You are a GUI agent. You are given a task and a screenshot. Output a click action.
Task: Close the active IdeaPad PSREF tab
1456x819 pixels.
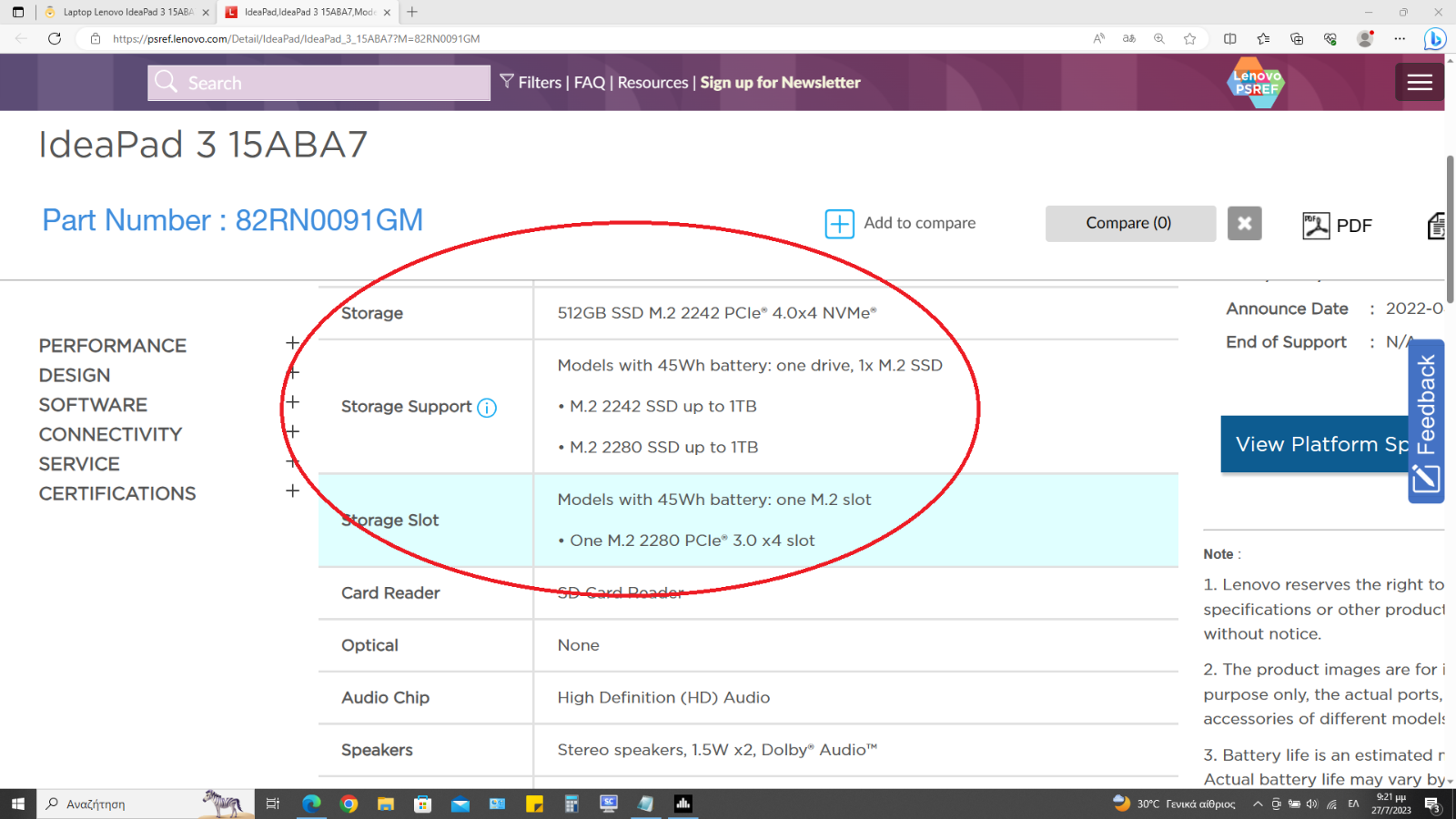[x=387, y=12]
